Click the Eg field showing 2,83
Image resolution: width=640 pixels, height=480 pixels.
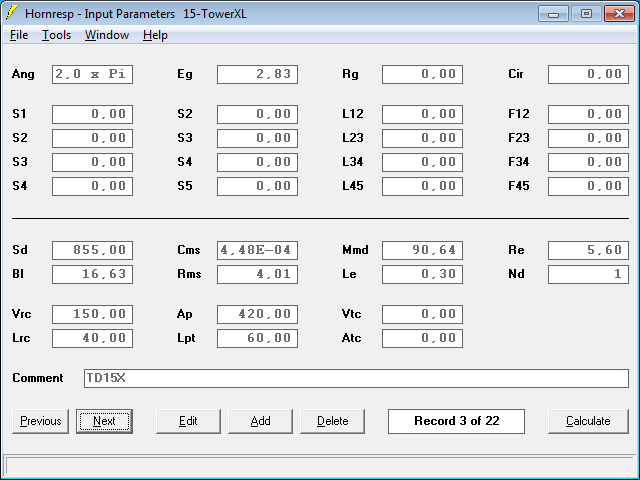tap(258, 74)
